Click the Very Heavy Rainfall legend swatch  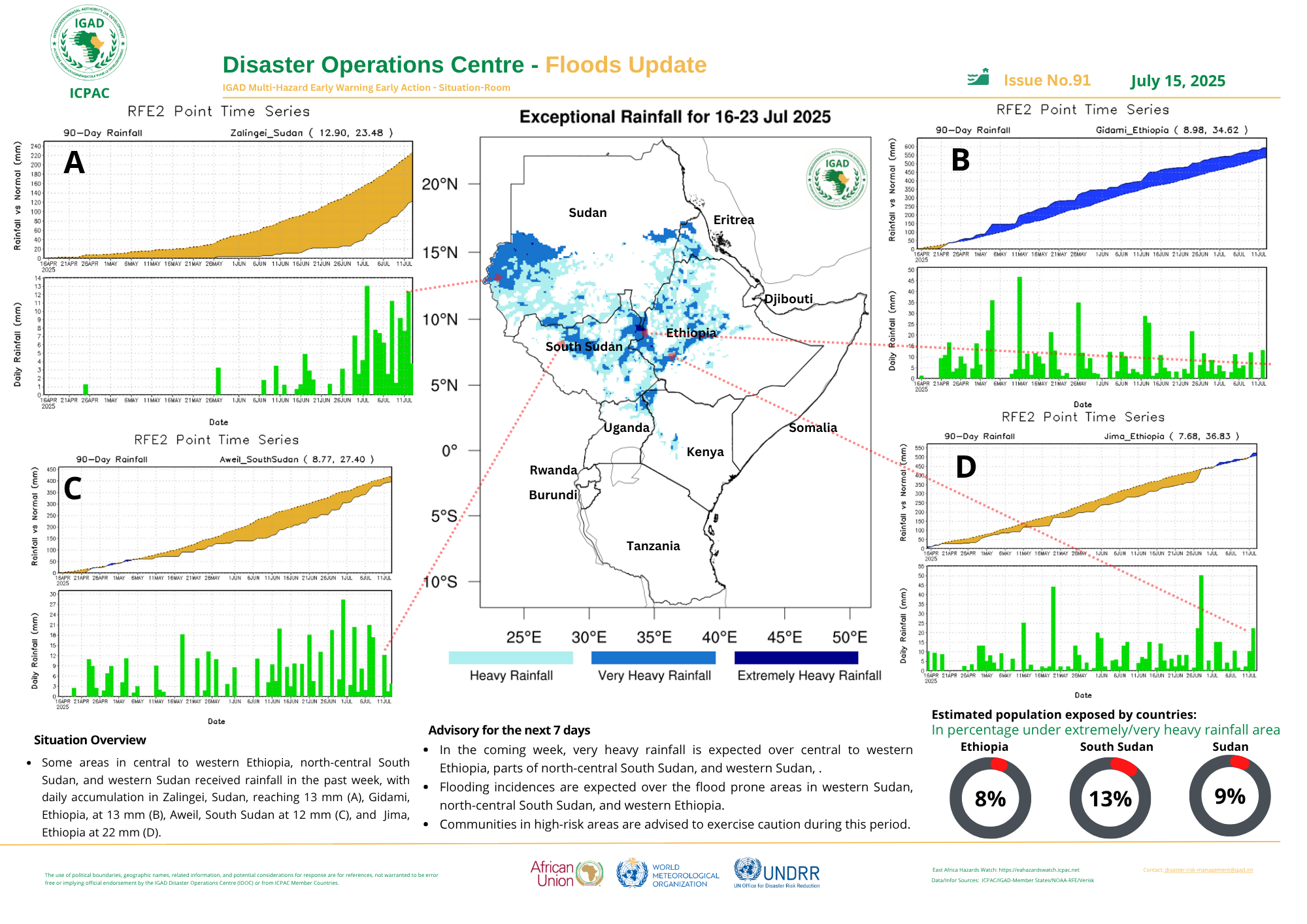(x=653, y=657)
